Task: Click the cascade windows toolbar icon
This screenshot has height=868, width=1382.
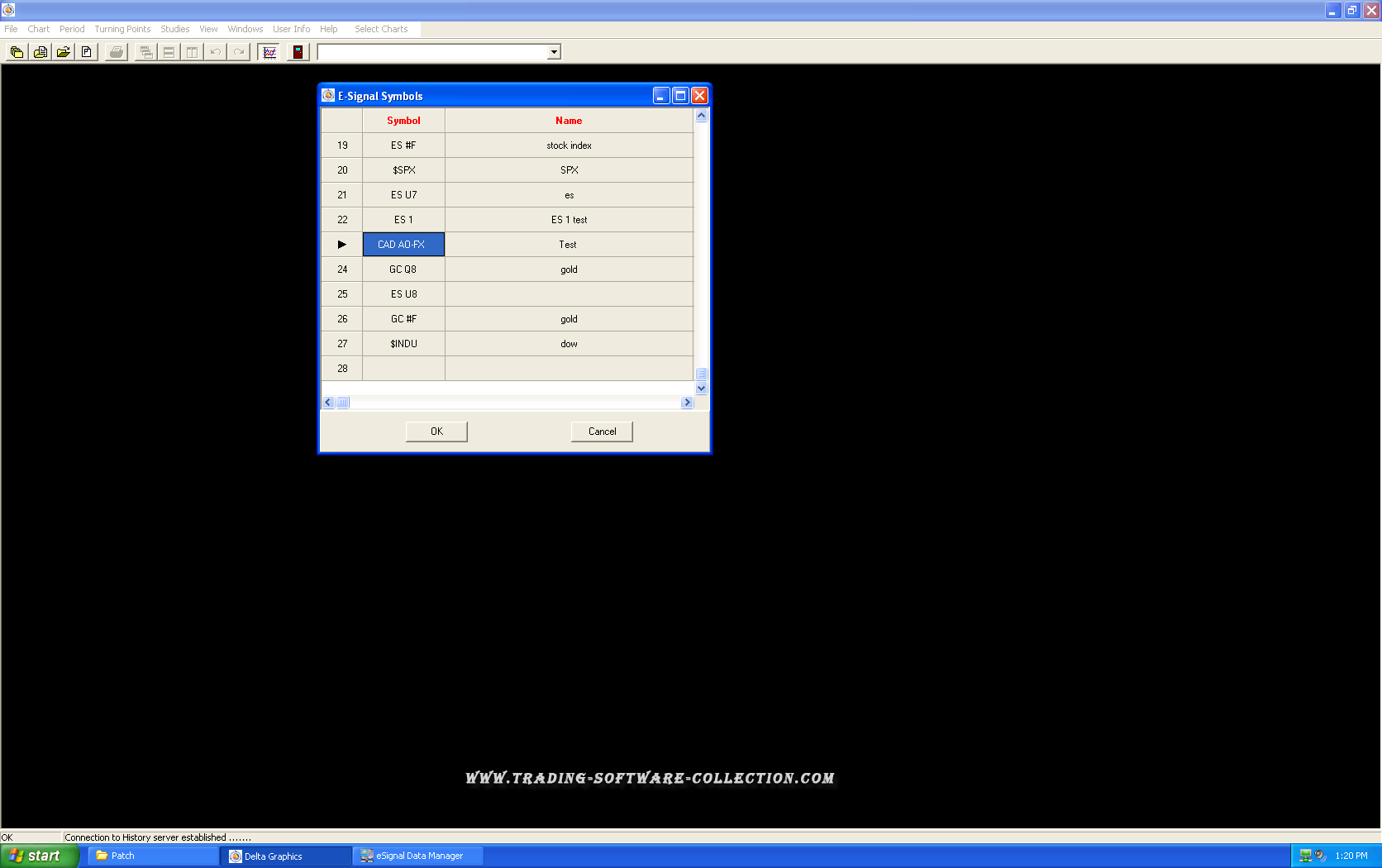Action: (x=146, y=52)
